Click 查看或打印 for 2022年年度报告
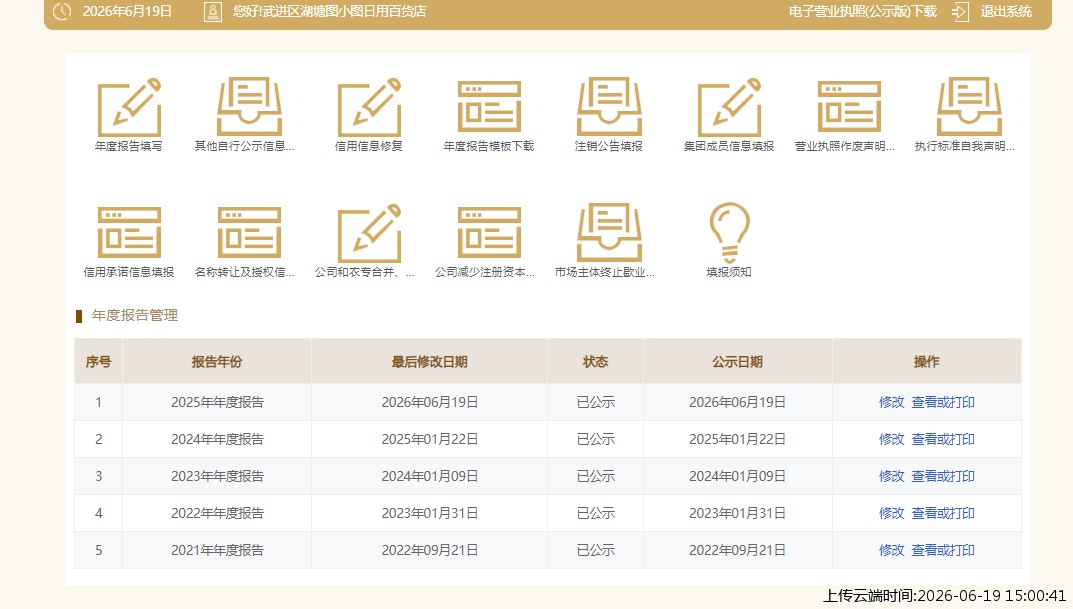Screen dimensions: 1073x609 tap(943, 513)
